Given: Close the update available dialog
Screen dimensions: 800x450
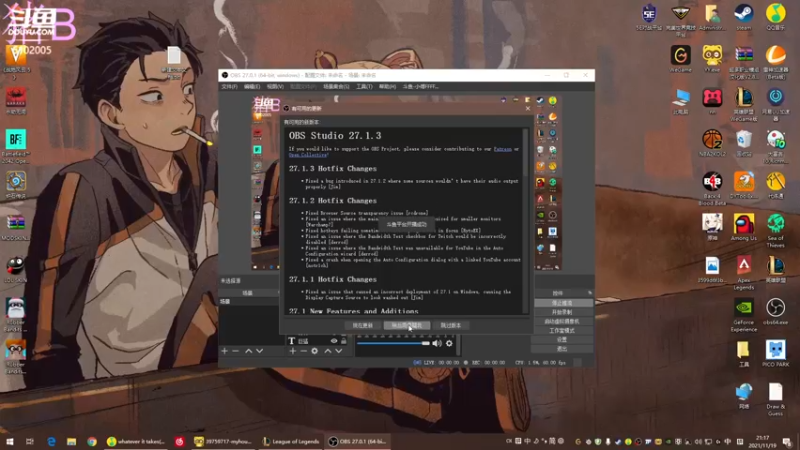Looking at the screenshot, I should tap(528, 108).
